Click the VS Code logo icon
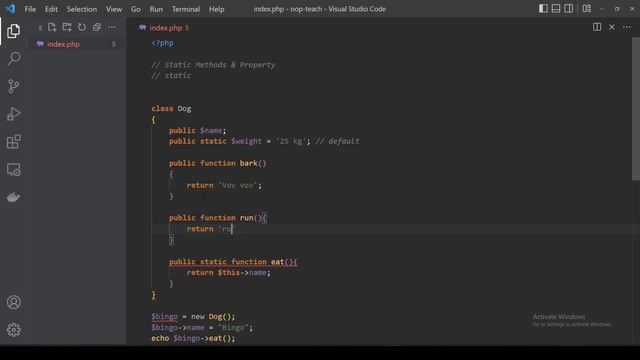640x360 pixels. click(10, 9)
